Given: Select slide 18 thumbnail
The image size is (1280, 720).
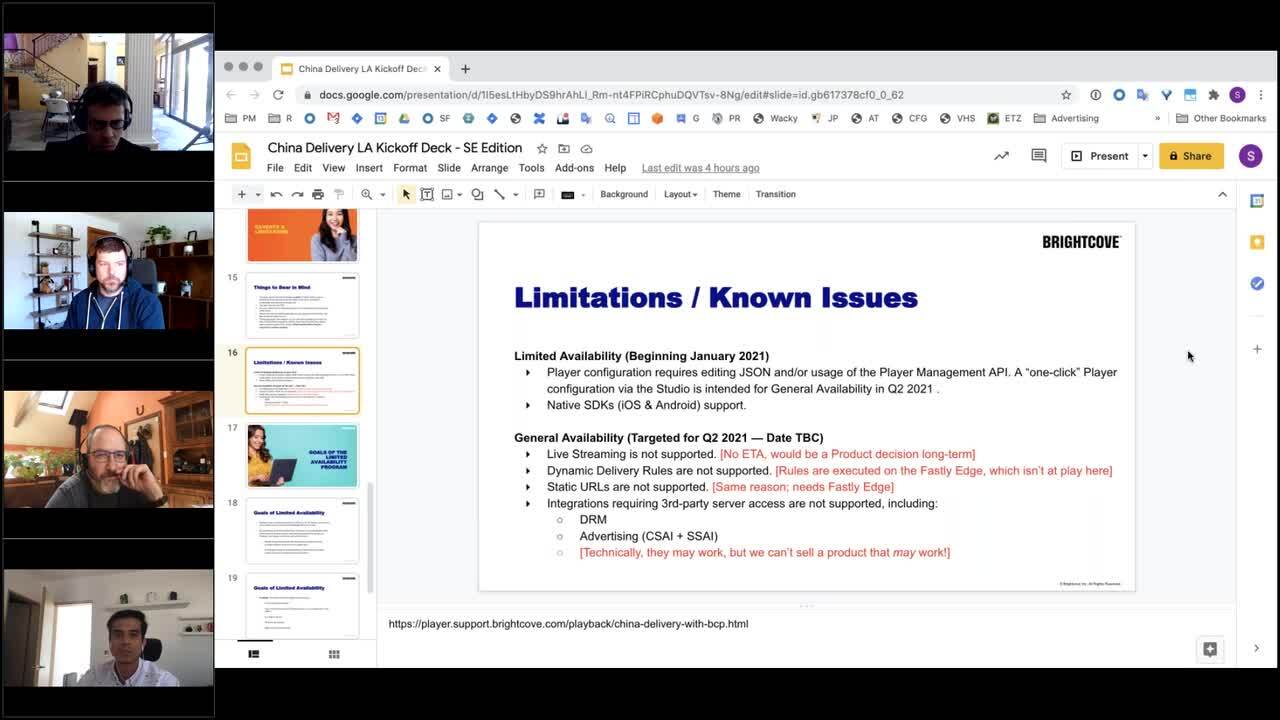Looking at the screenshot, I should tap(302, 530).
